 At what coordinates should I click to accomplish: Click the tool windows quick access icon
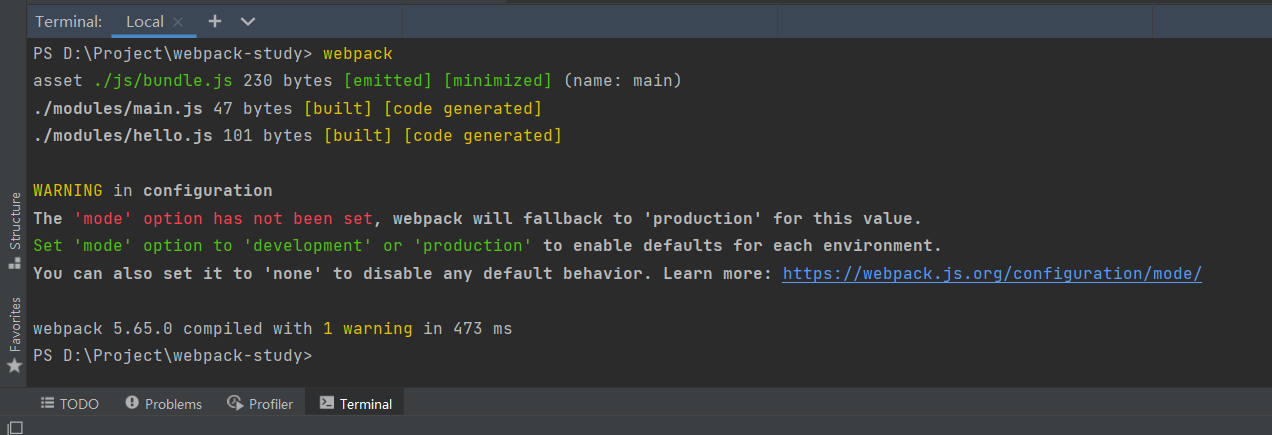pyautogui.click(x=14, y=427)
